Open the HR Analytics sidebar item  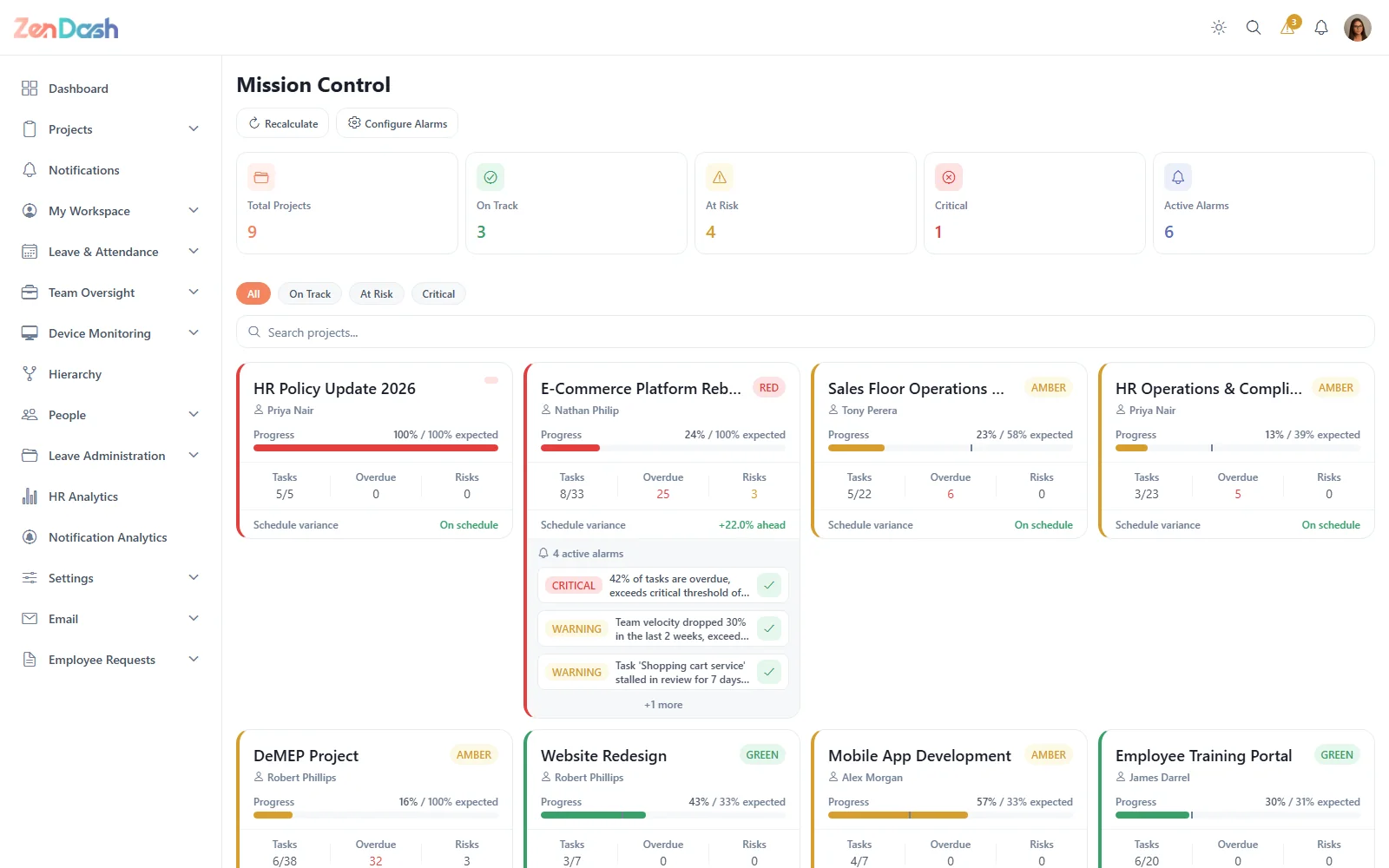111,496
